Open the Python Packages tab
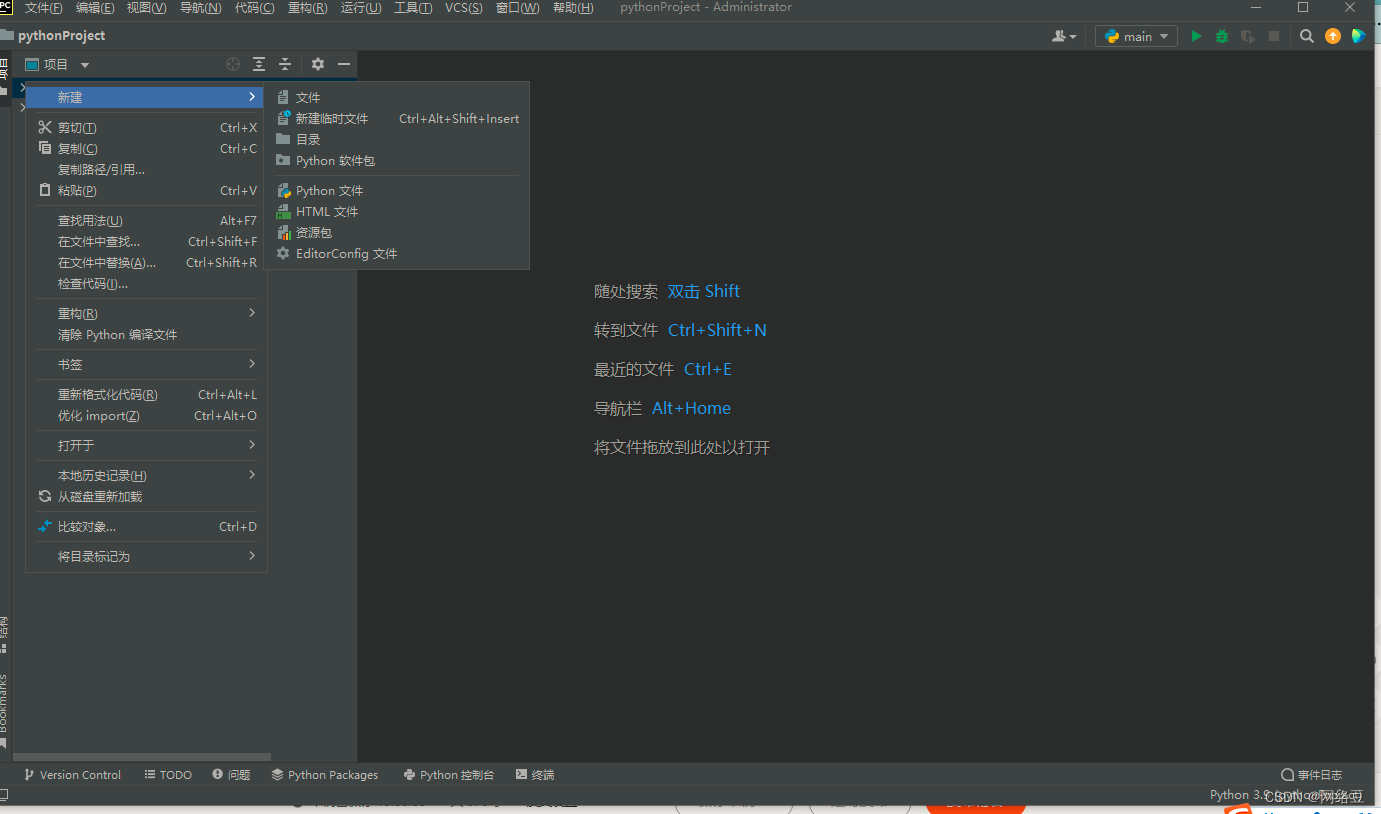1381x814 pixels. click(x=325, y=775)
